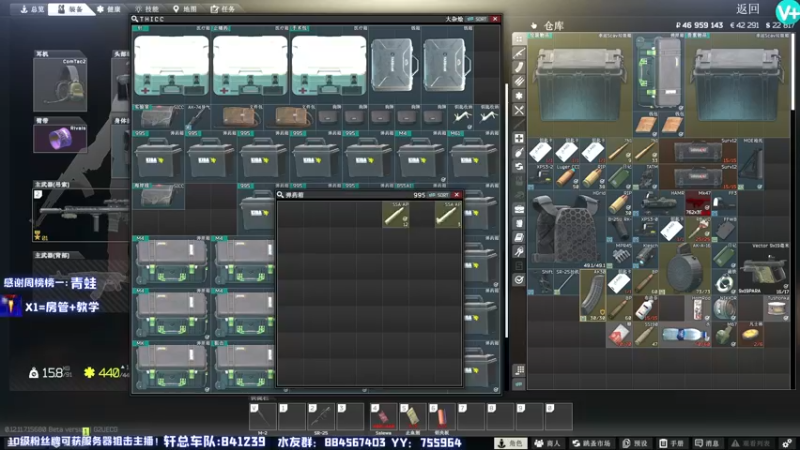The height and width of the screenshot is (450, 800).
Task: Click the search icon in ammo case window
Action: [280, 195]
